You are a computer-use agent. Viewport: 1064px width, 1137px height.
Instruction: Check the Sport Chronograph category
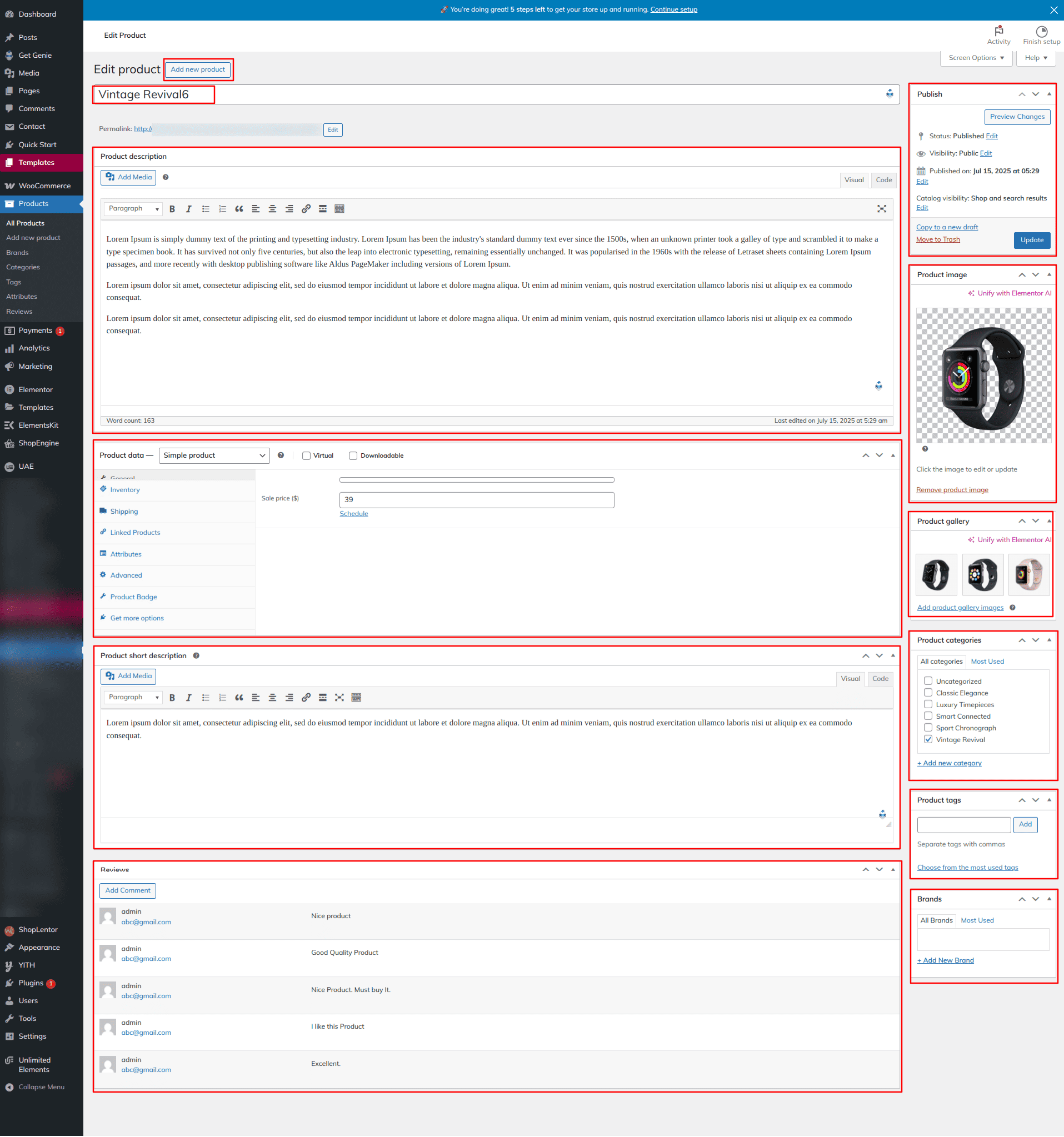coord(928,728)
